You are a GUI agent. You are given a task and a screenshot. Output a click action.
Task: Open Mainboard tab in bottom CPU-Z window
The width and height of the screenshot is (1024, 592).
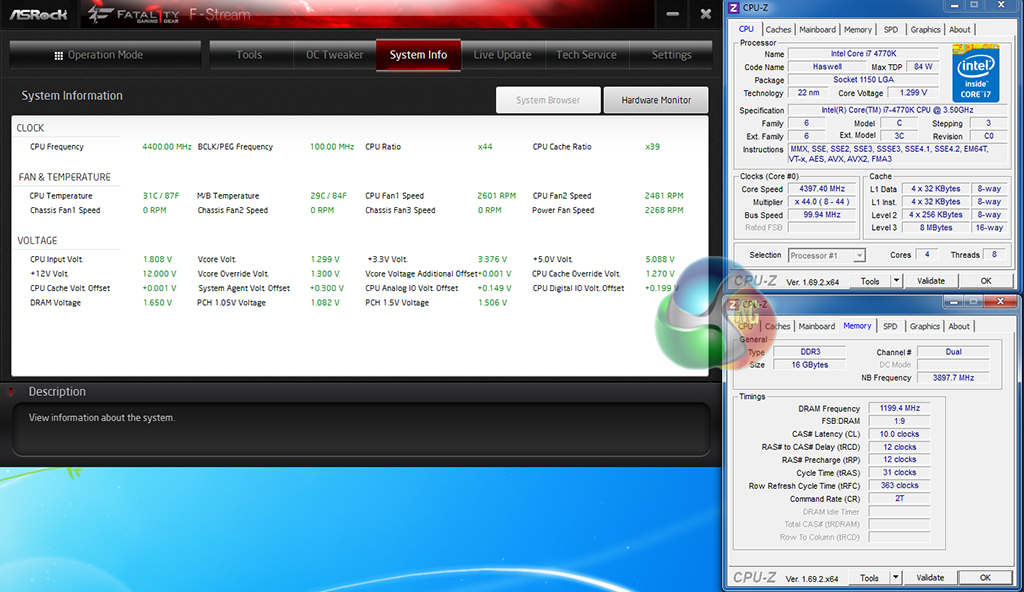coord(816,326)
